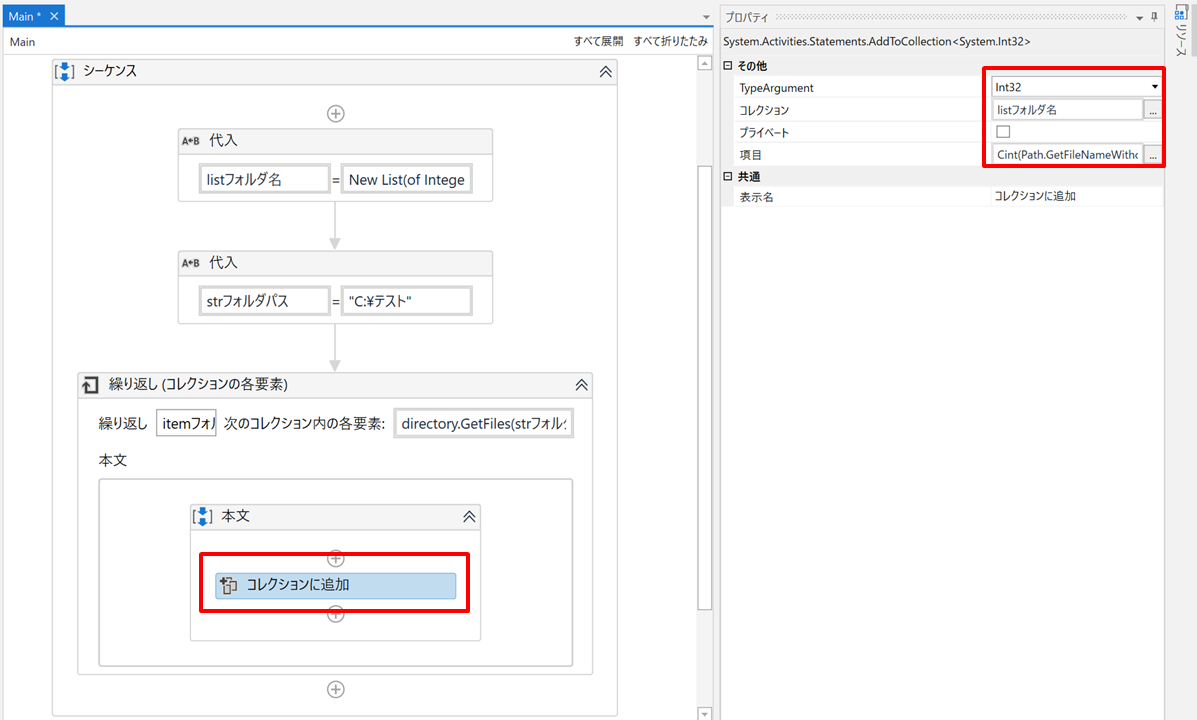Click the リソース panel icon

tap(1181, 13)
